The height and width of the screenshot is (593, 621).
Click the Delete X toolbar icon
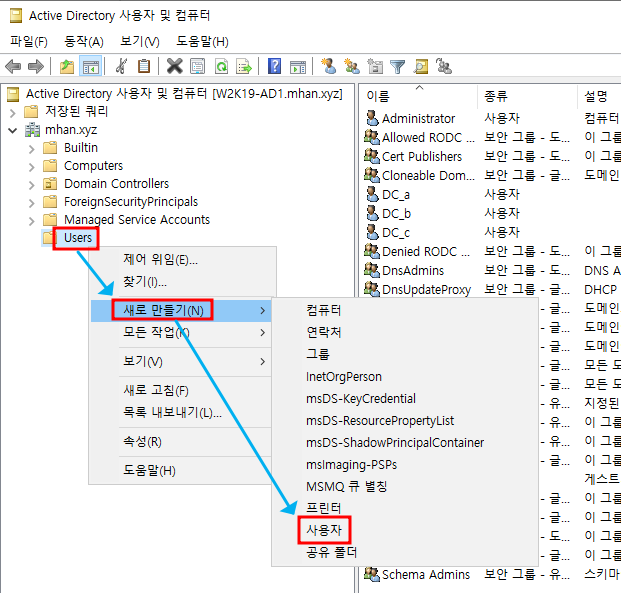(174, 66)
